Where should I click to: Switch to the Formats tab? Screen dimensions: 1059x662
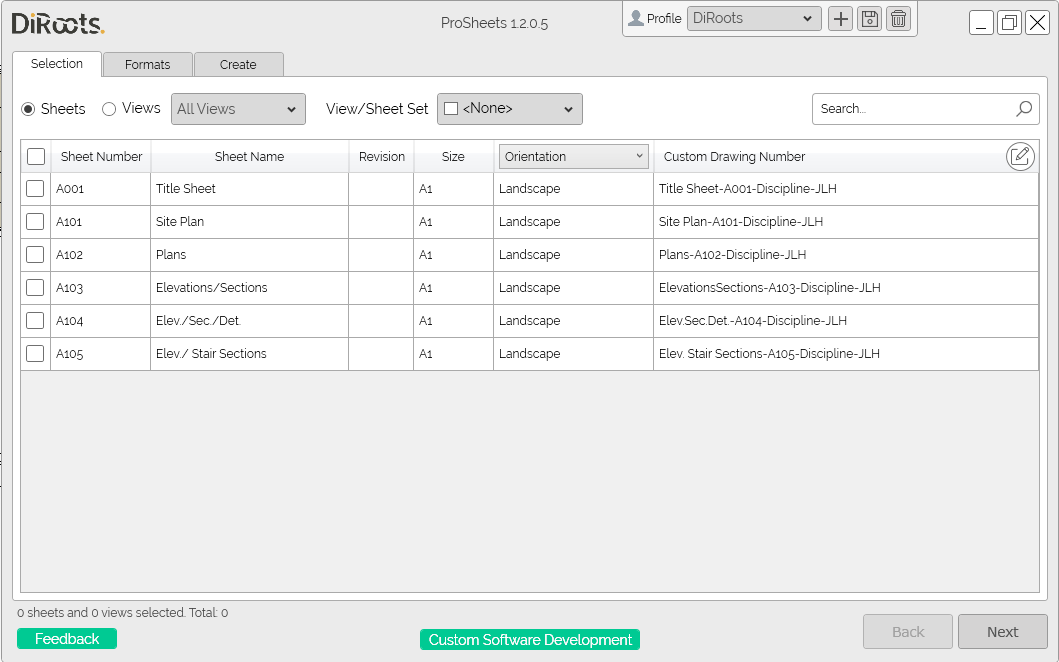(147, 63)
